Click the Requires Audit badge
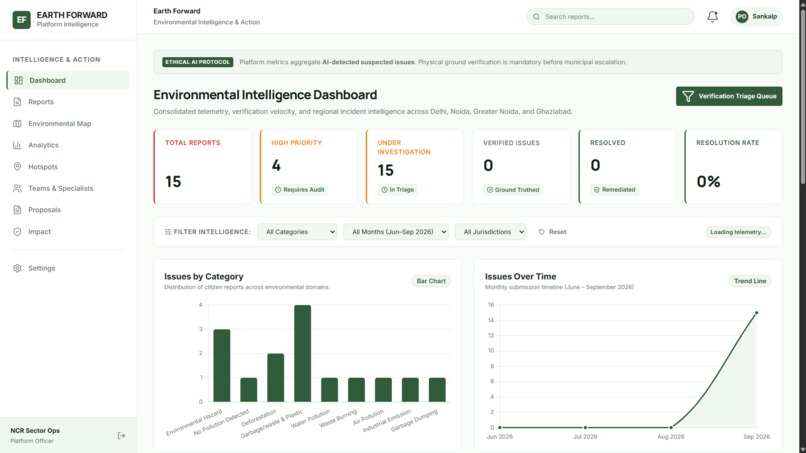Image resolution: width=806 pixels, height=453 pixels. 300,190
